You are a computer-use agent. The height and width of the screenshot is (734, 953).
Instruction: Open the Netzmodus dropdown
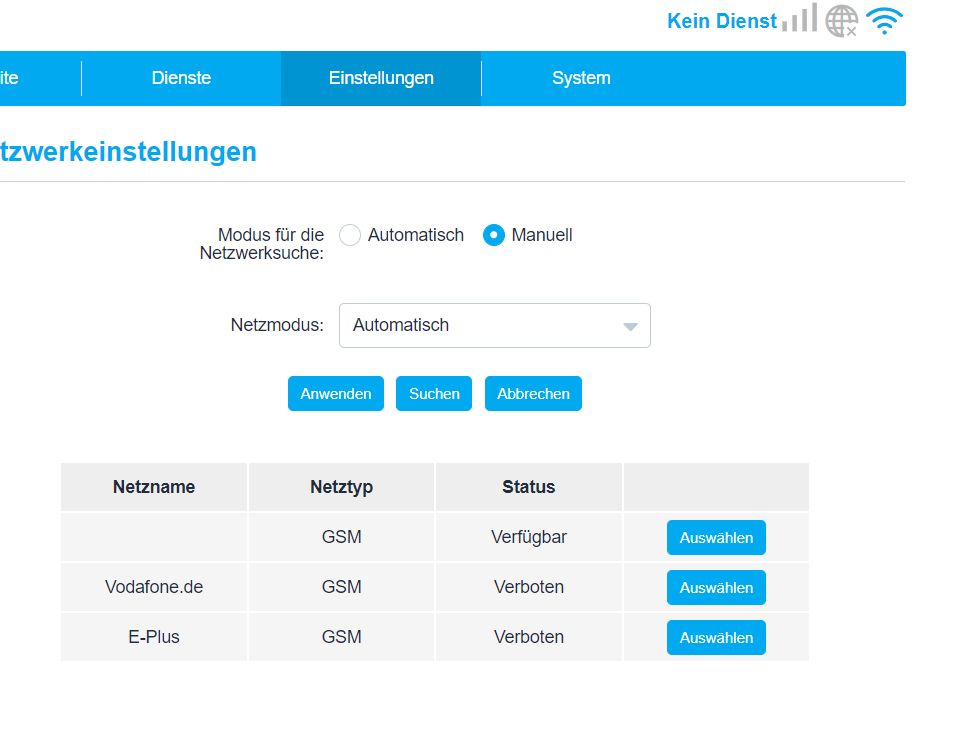(494, 325)
